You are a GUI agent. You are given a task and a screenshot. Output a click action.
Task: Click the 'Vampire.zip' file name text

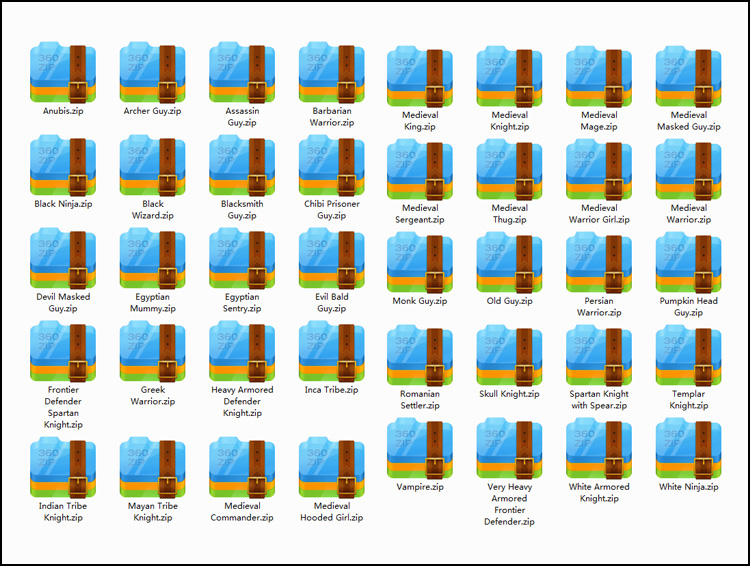420,487
